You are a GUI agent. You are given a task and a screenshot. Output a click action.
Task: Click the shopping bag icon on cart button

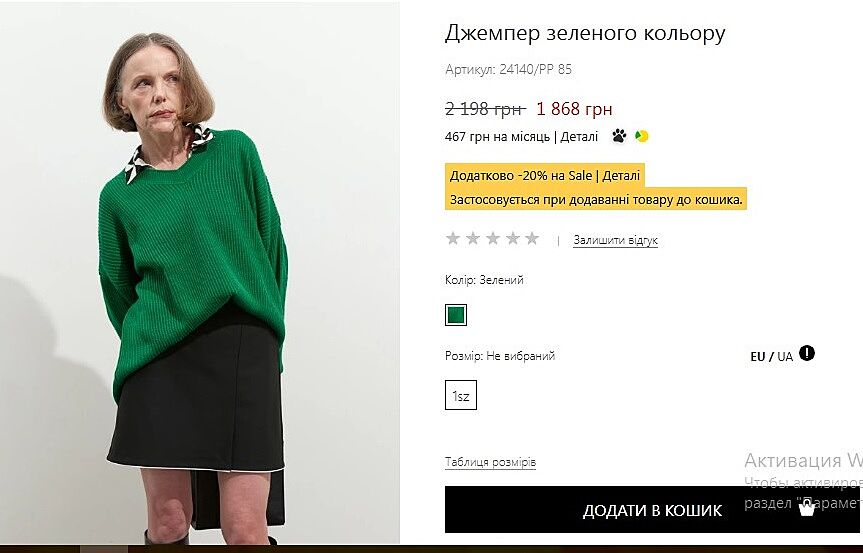(807, 509)
